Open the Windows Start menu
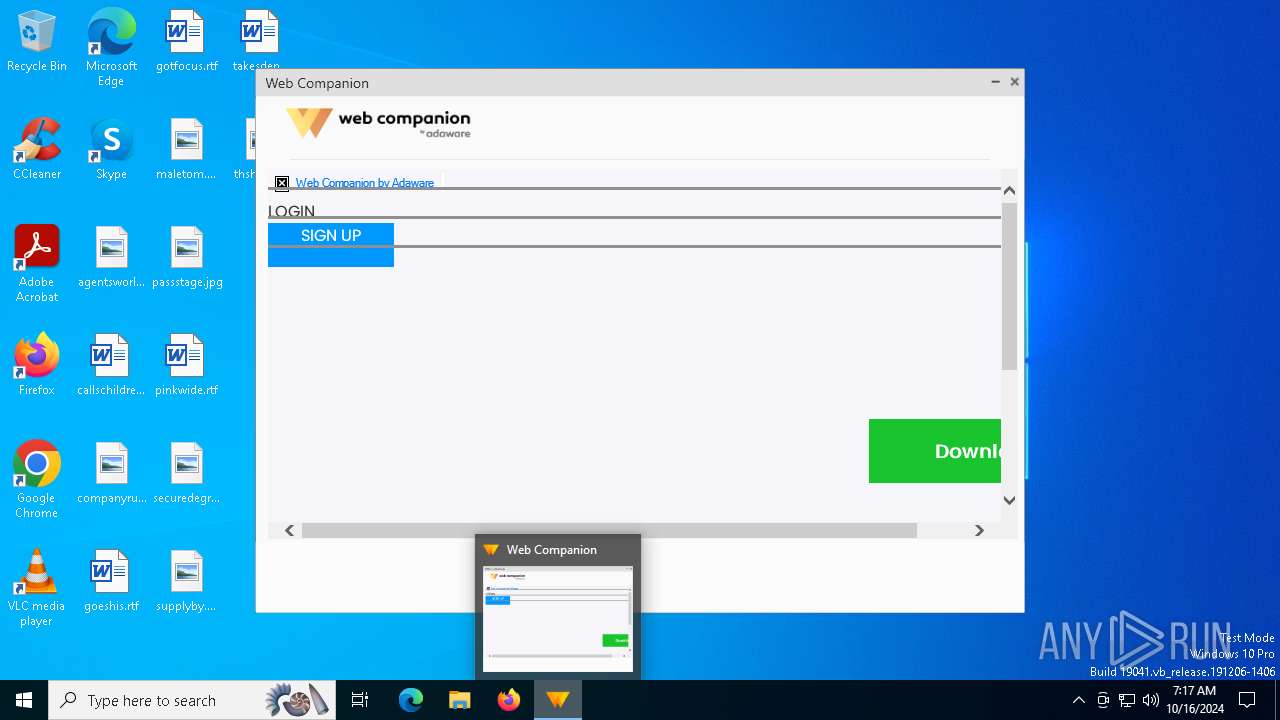Screen dimensions: 1280x720 point(24,700)
